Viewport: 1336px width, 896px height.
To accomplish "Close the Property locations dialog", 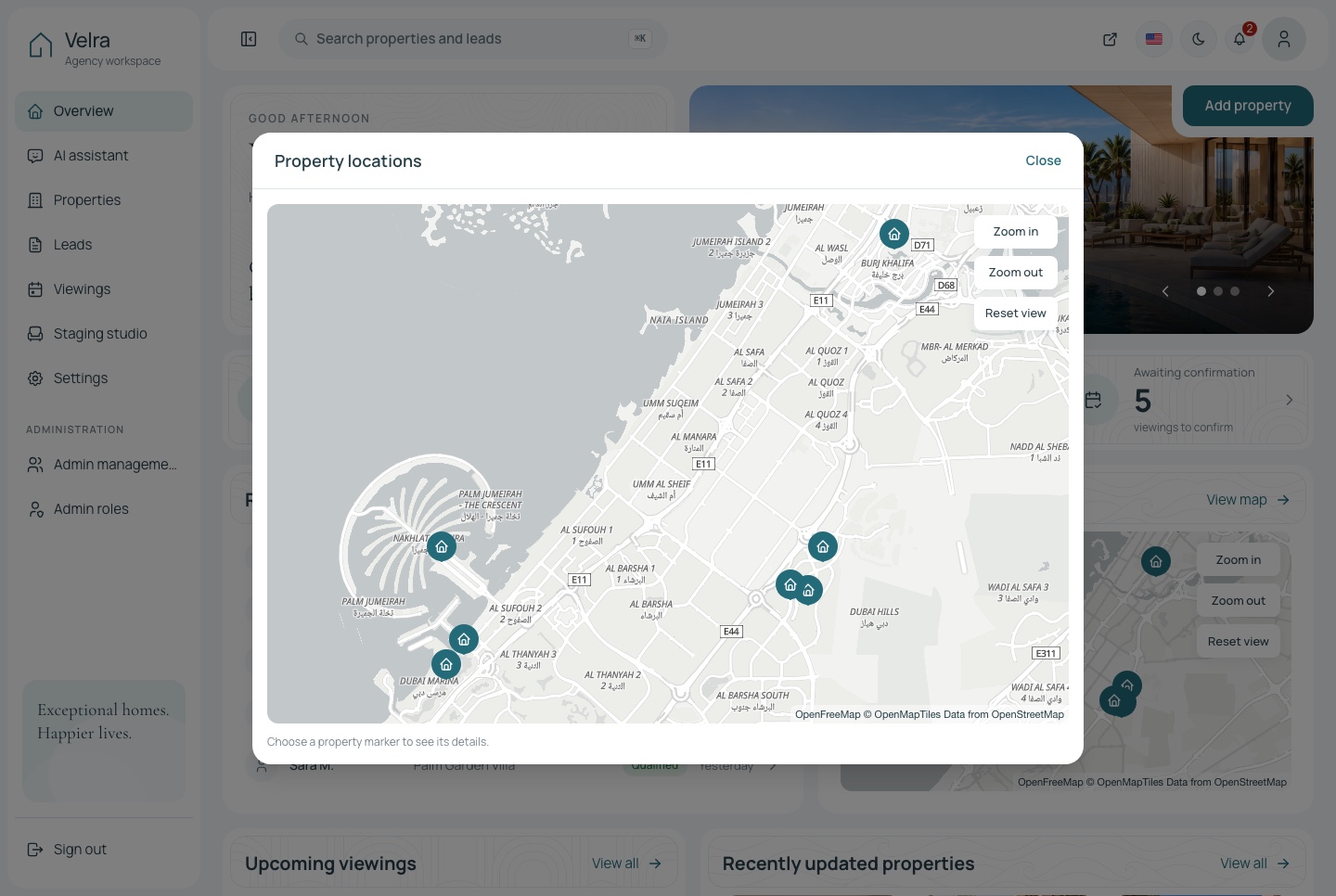I will (x=1043, y=160).
